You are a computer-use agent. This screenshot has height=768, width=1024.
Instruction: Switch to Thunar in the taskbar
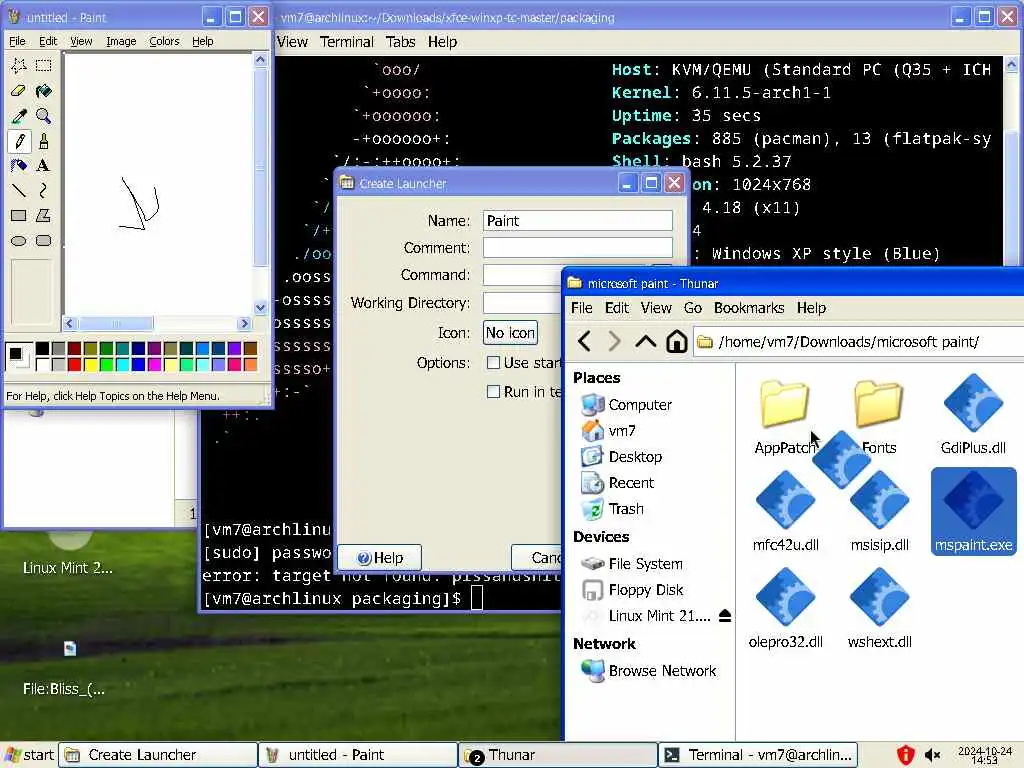click(557, 755)
